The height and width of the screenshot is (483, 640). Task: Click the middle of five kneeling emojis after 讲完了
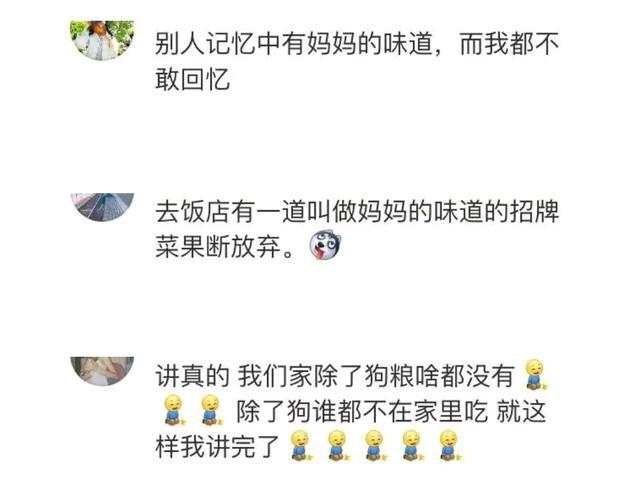click(374, 446)
